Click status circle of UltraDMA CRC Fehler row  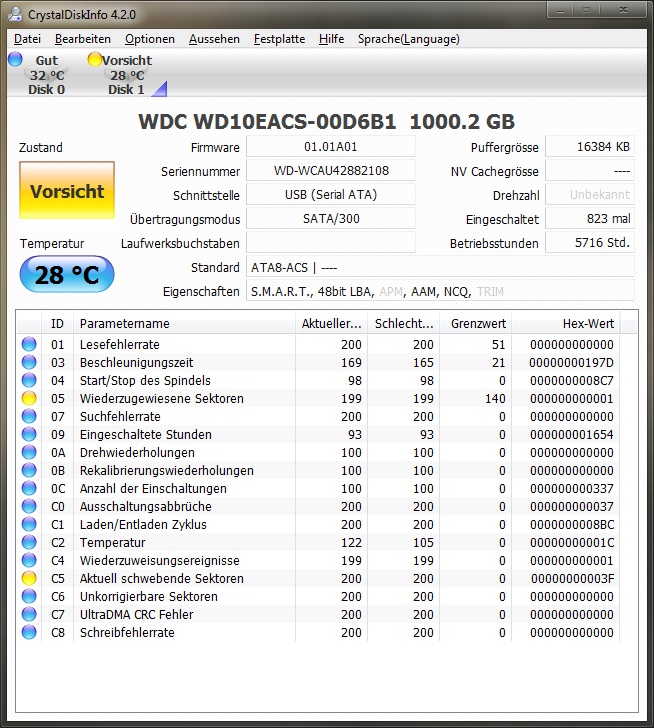pos(29,614)
